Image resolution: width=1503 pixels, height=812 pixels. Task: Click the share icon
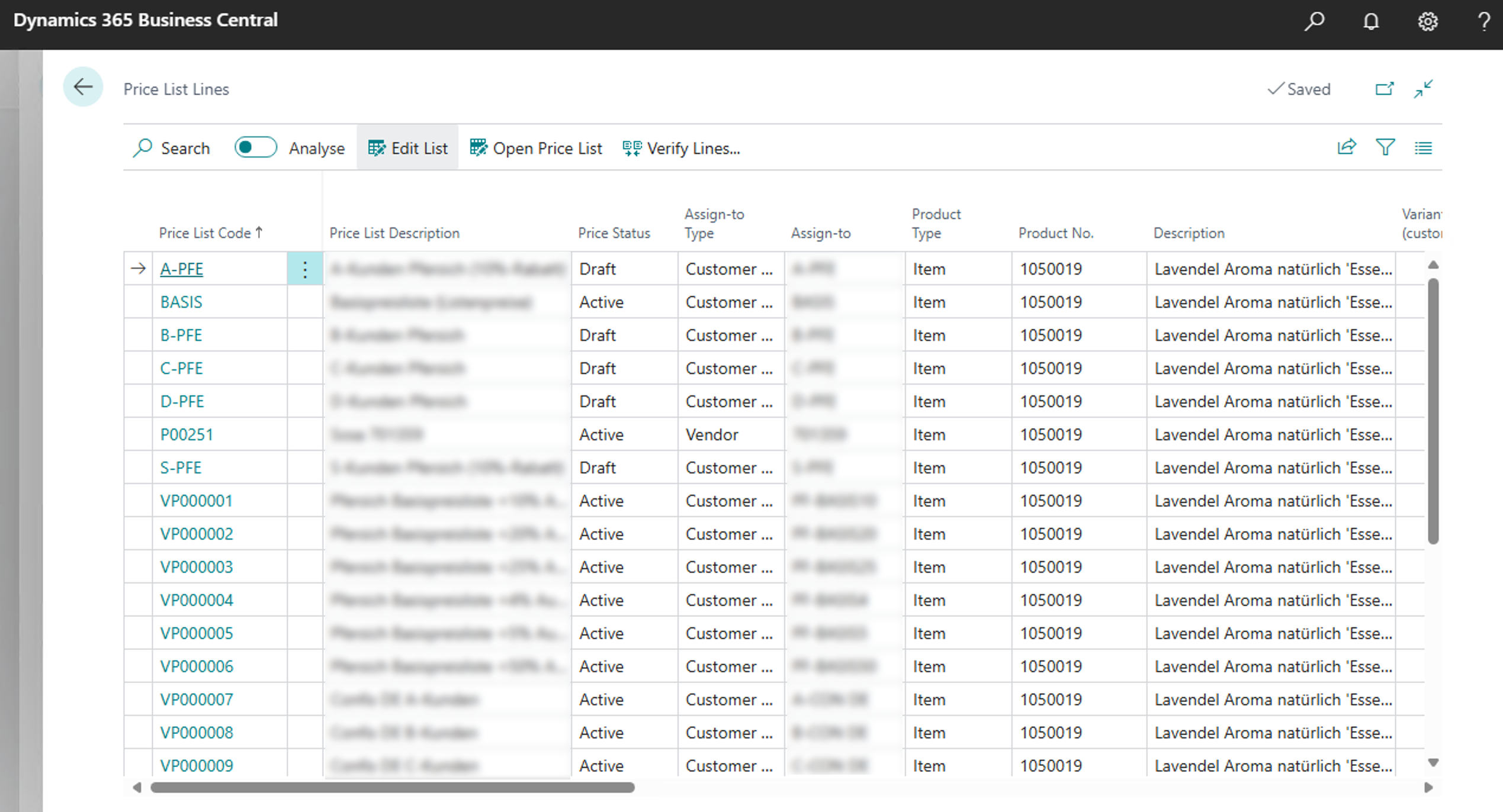click(x=1347, y=147)
